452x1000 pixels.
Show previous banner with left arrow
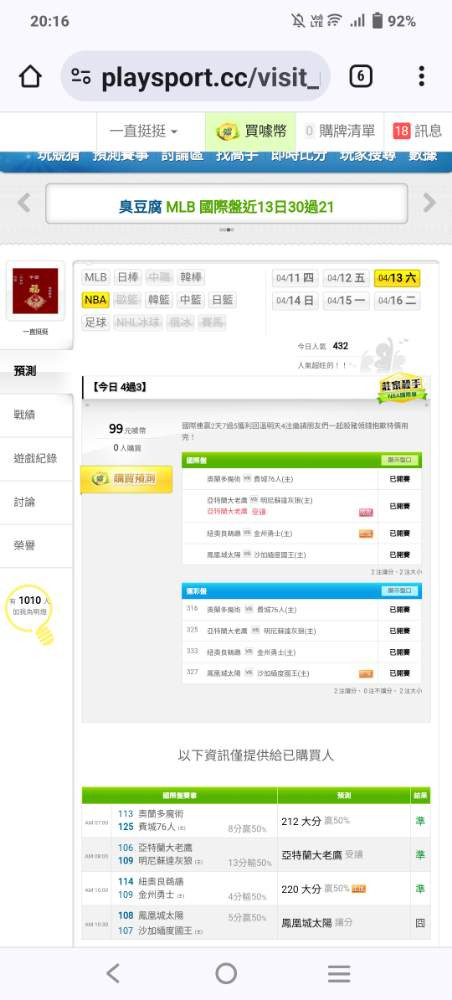tap(24, 203)
